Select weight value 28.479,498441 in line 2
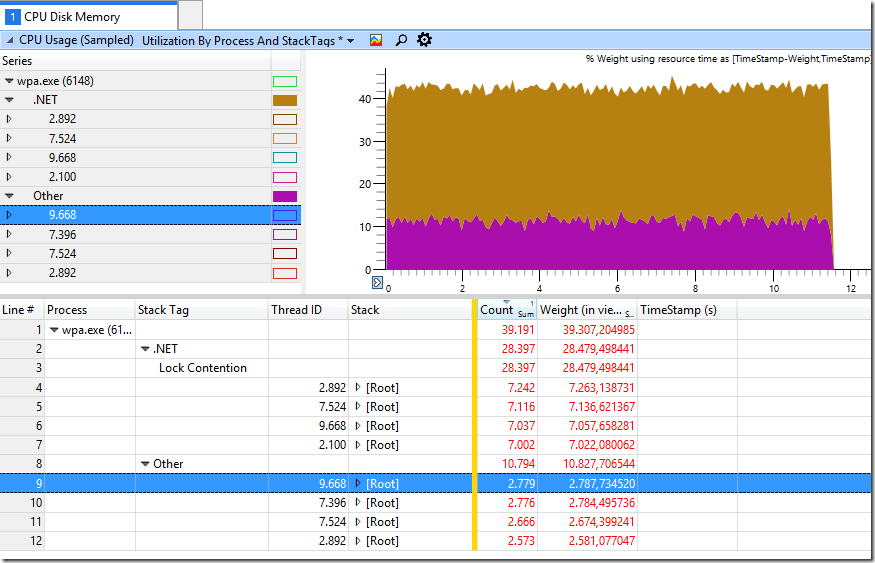 click(598, 349)
